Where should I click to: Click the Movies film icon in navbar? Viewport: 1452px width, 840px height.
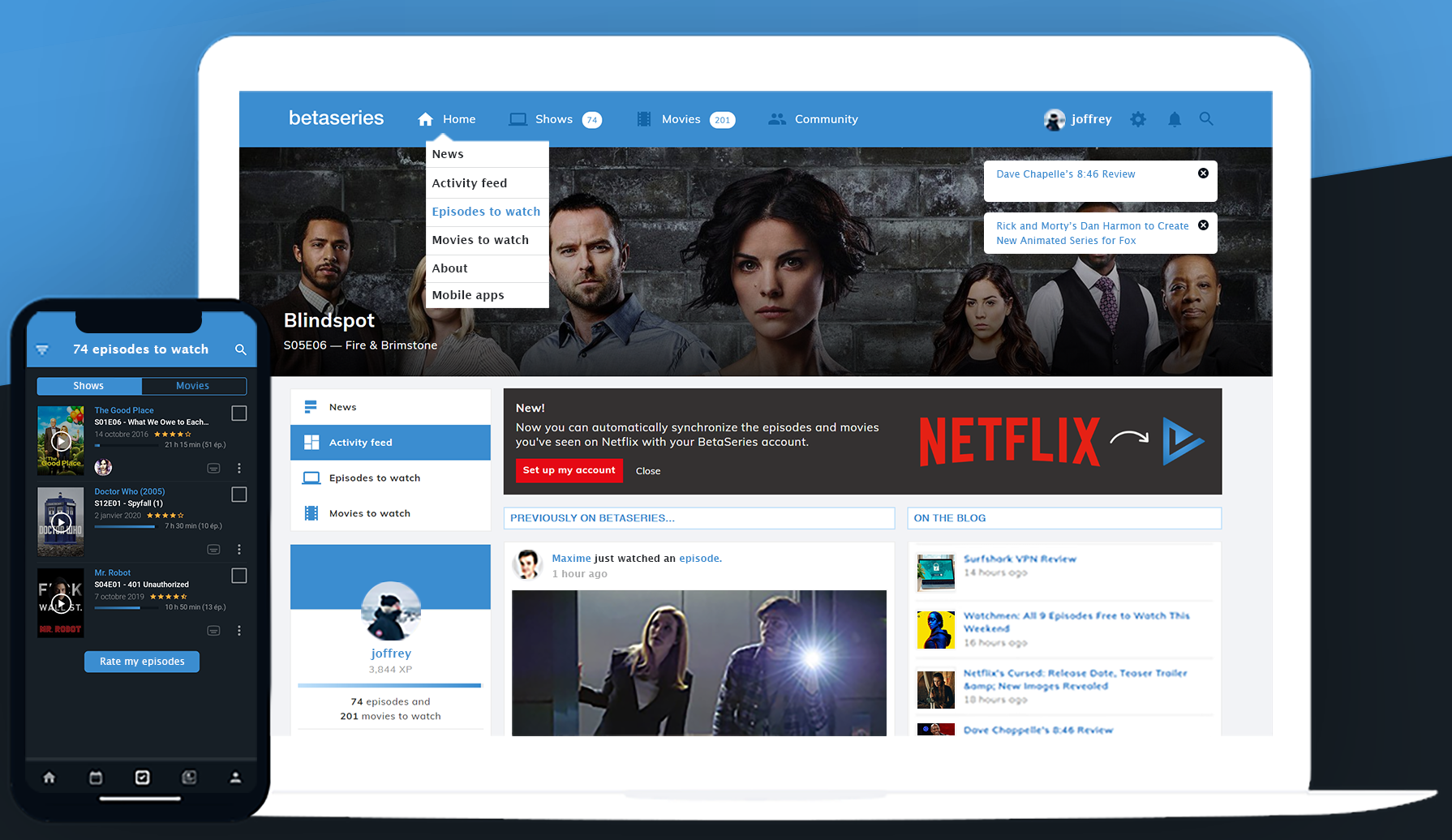tap(644, 119)
